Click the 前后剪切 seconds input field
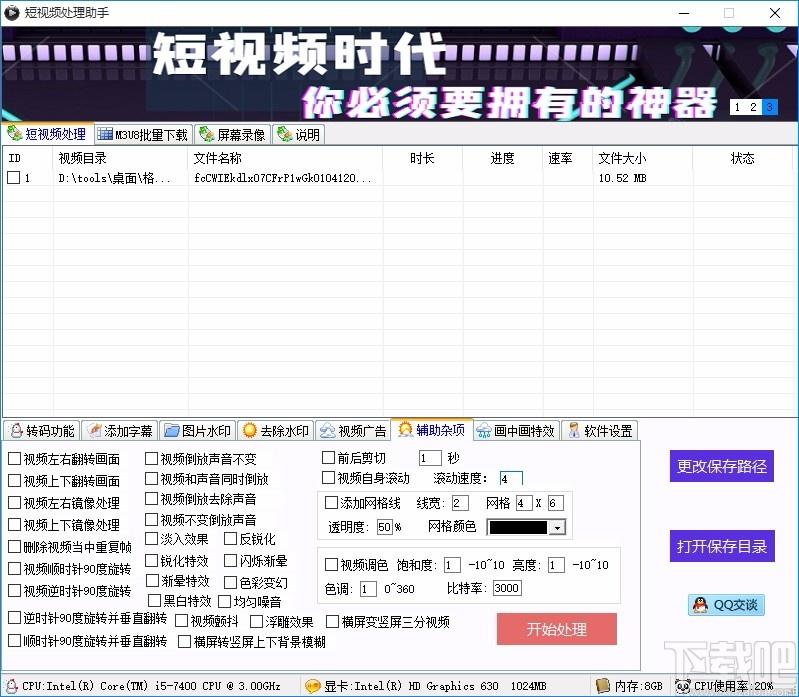 (x=430, y=458)
